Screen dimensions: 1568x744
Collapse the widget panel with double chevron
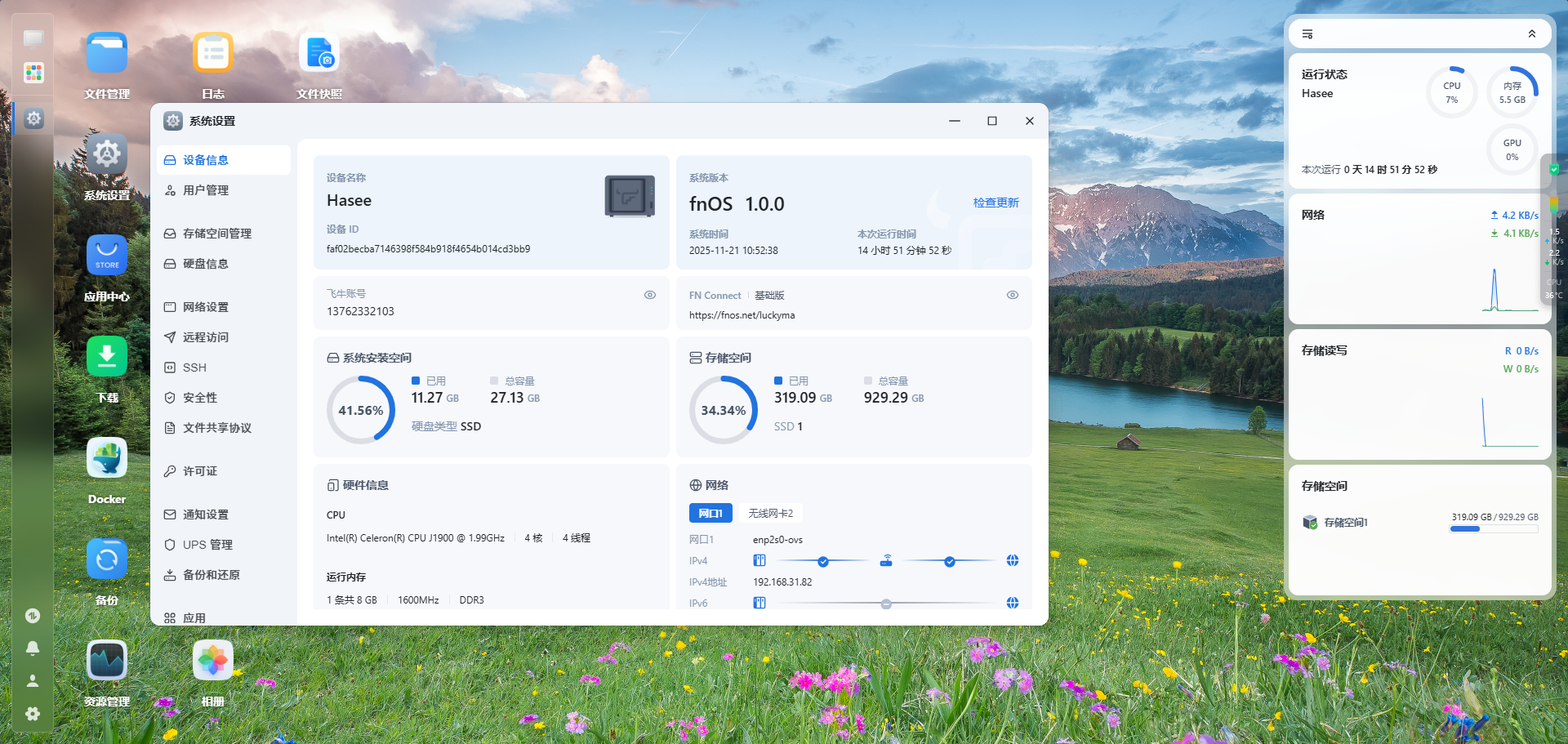[x=1532, y=34]
